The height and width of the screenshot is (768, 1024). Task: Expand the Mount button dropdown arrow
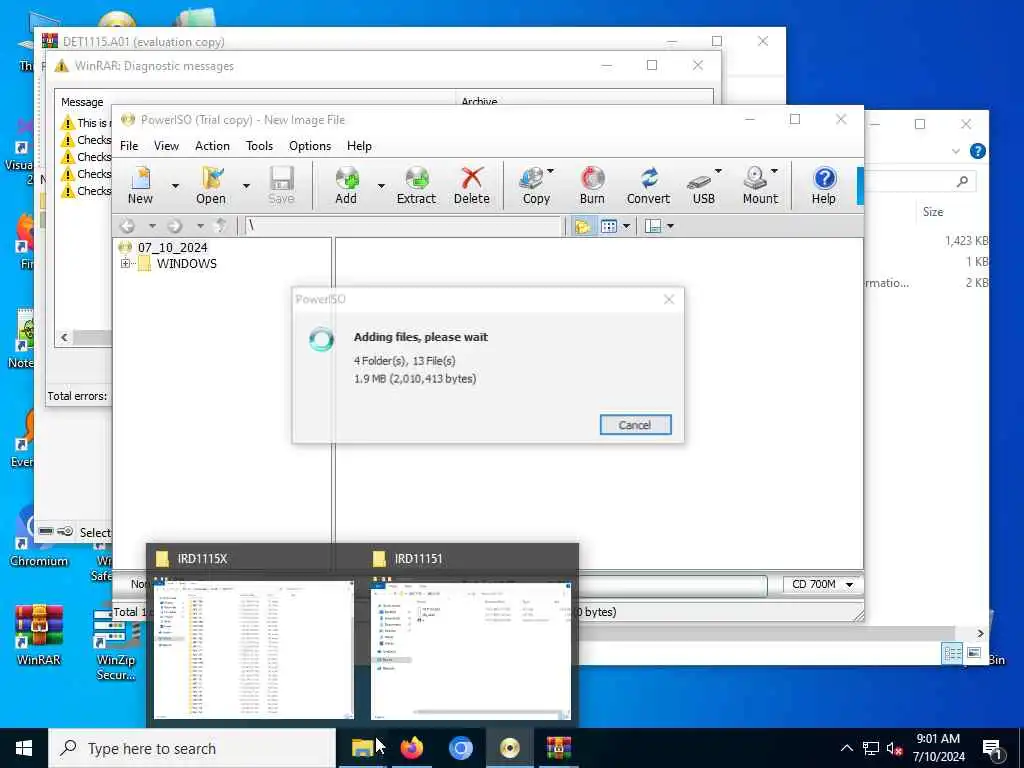(x=775, y=171)
